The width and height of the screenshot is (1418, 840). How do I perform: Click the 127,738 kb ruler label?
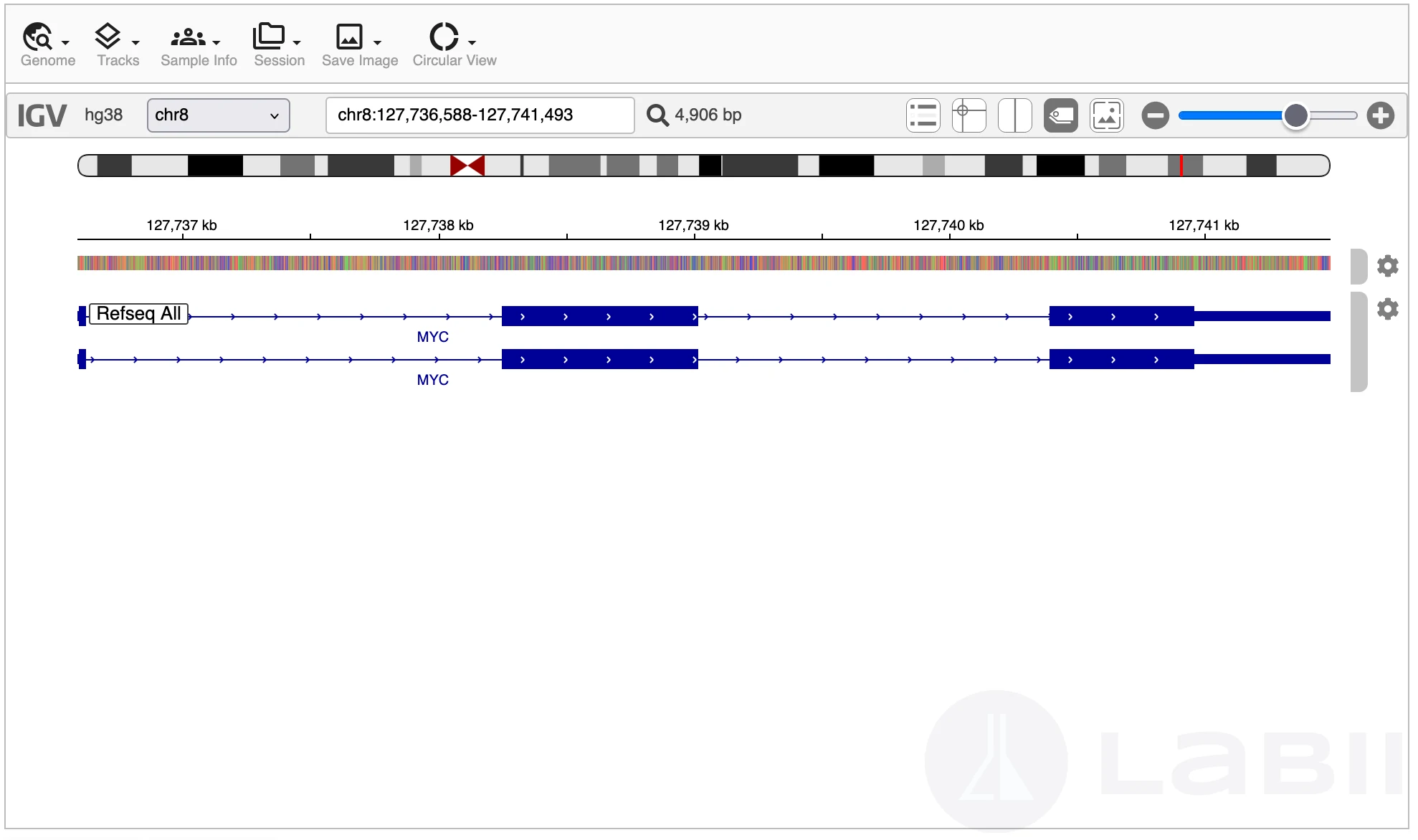click(438, 225)
